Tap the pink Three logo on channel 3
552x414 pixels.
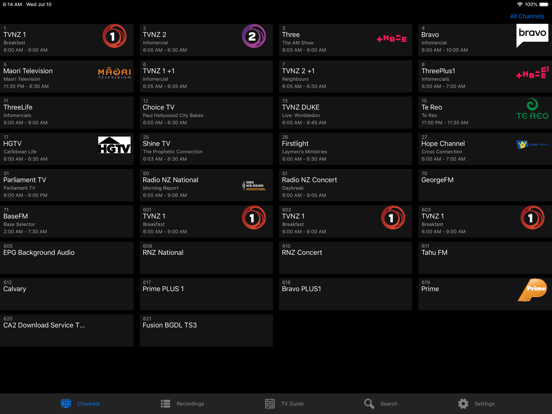(391, 38)
